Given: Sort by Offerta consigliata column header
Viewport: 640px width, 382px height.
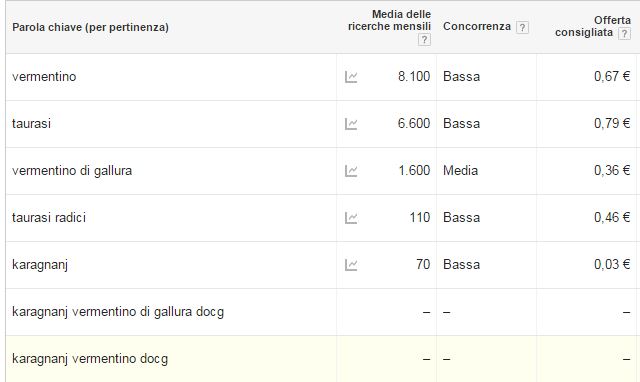Looking at the screenshot, I should pyautogui.click(x=593, y=26).
